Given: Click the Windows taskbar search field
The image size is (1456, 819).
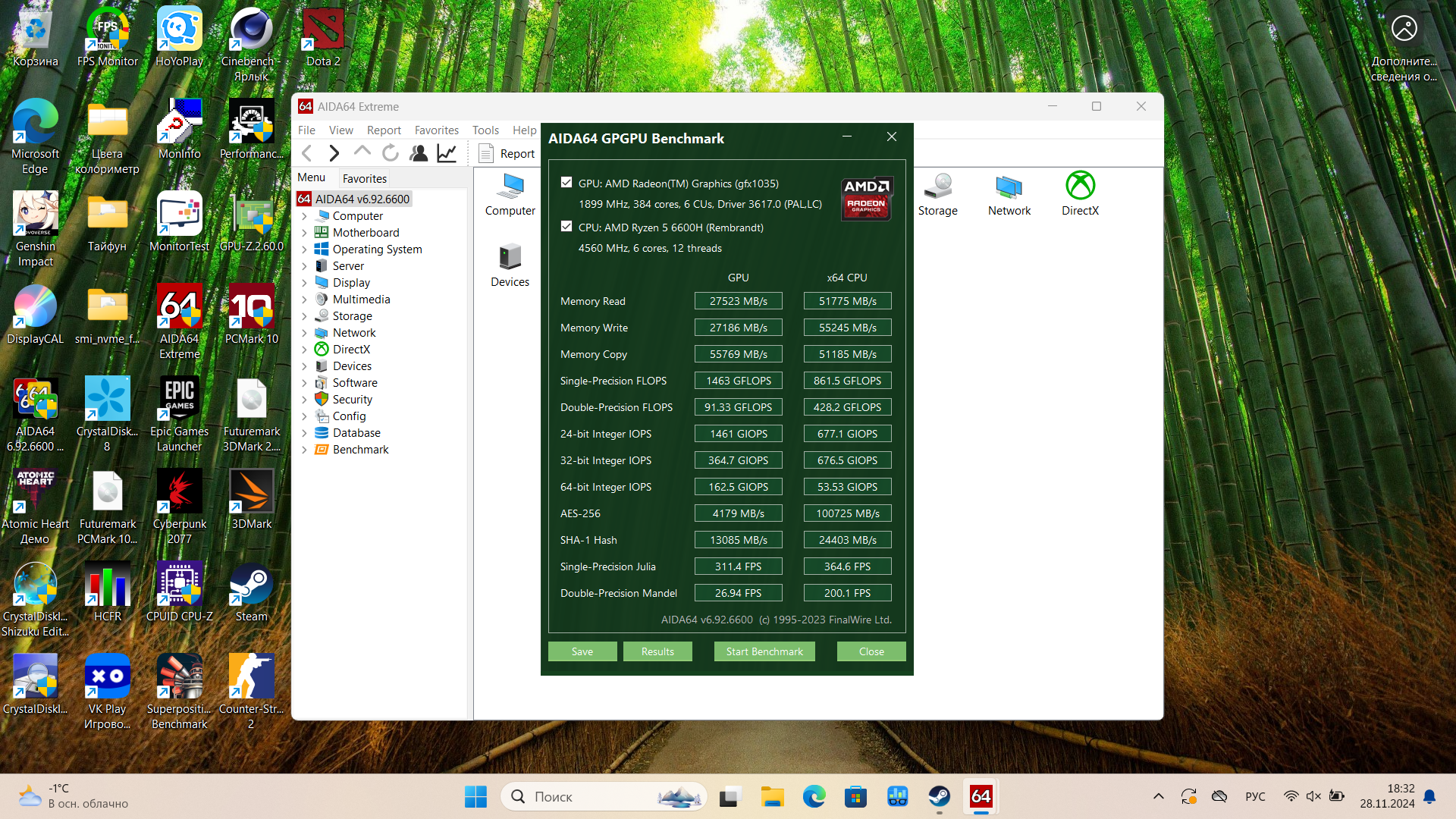Looking at the screenshot, I should coord(591,796).
